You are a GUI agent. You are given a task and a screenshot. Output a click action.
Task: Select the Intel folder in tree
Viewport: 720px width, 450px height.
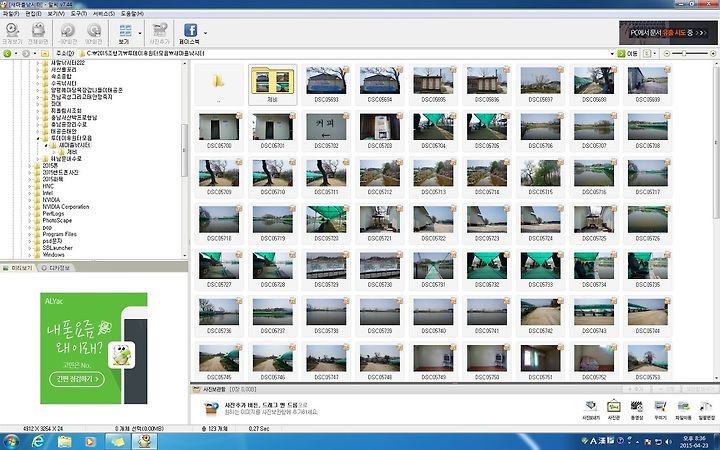tap(48, 193)
